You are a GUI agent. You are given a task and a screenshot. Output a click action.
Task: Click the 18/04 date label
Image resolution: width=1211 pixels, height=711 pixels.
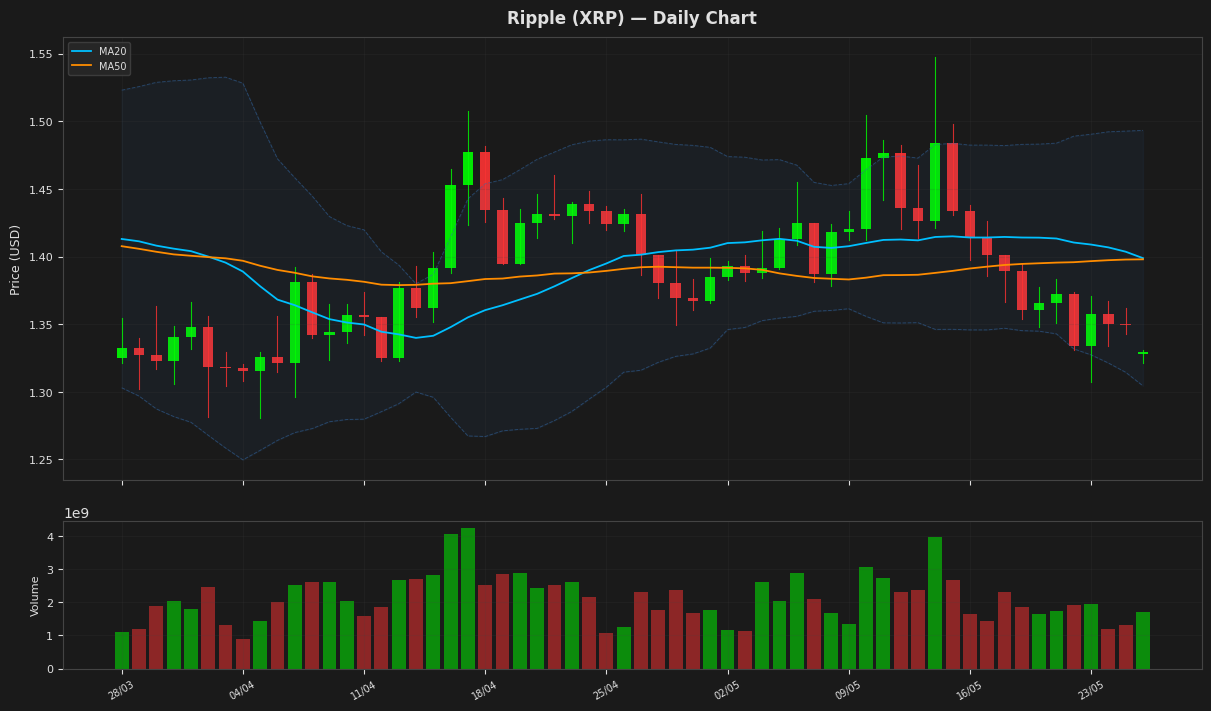[485, 691]
